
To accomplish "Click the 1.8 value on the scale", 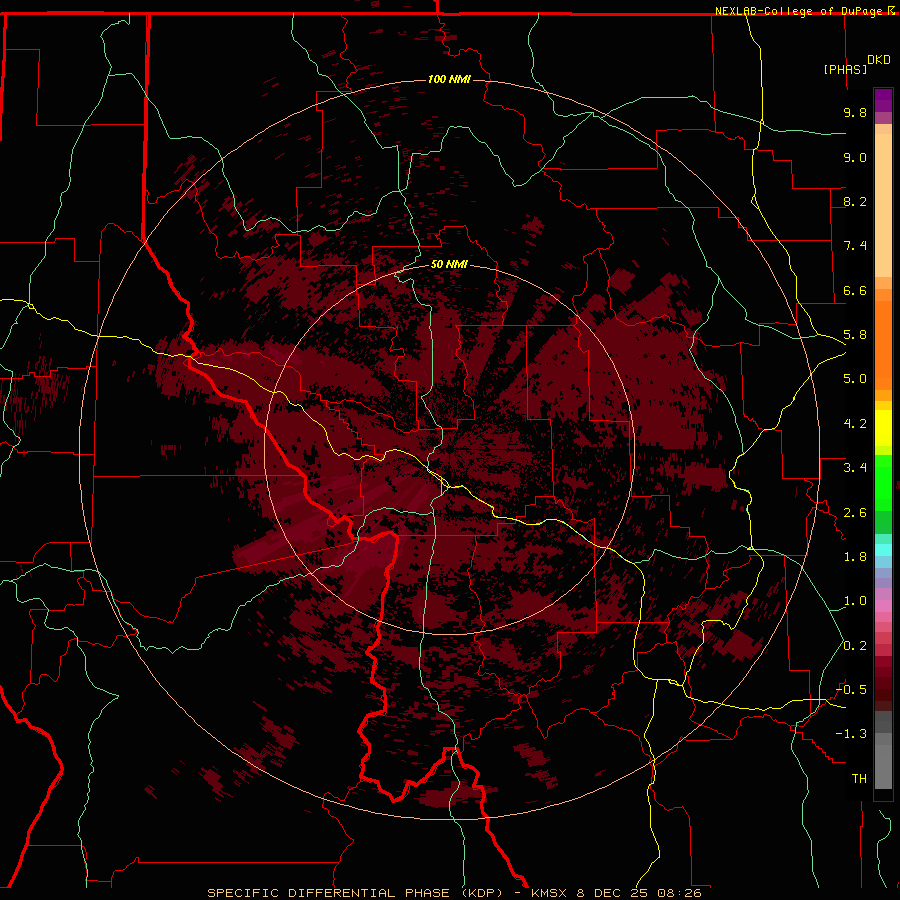I will tap(855, 557).
